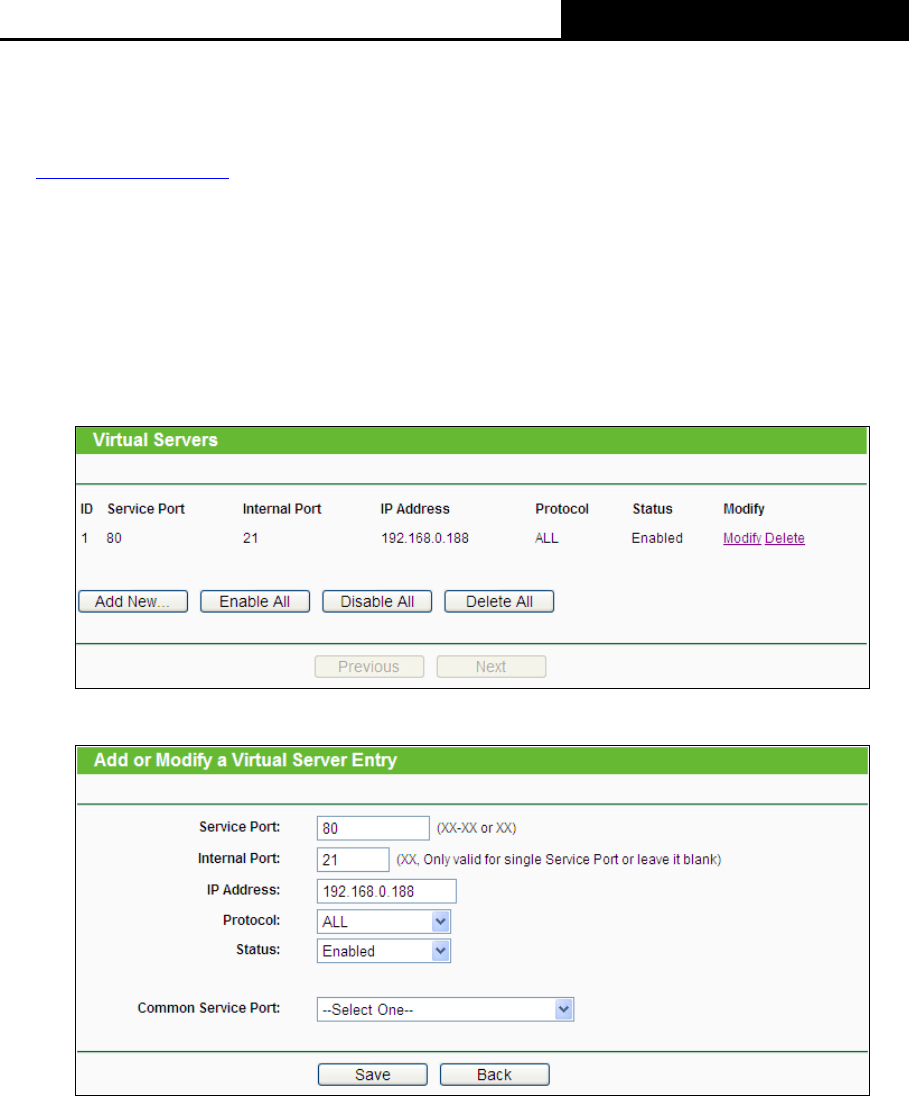
Task: Open the Common Service Port dropdown
Action: point(445,1009)
